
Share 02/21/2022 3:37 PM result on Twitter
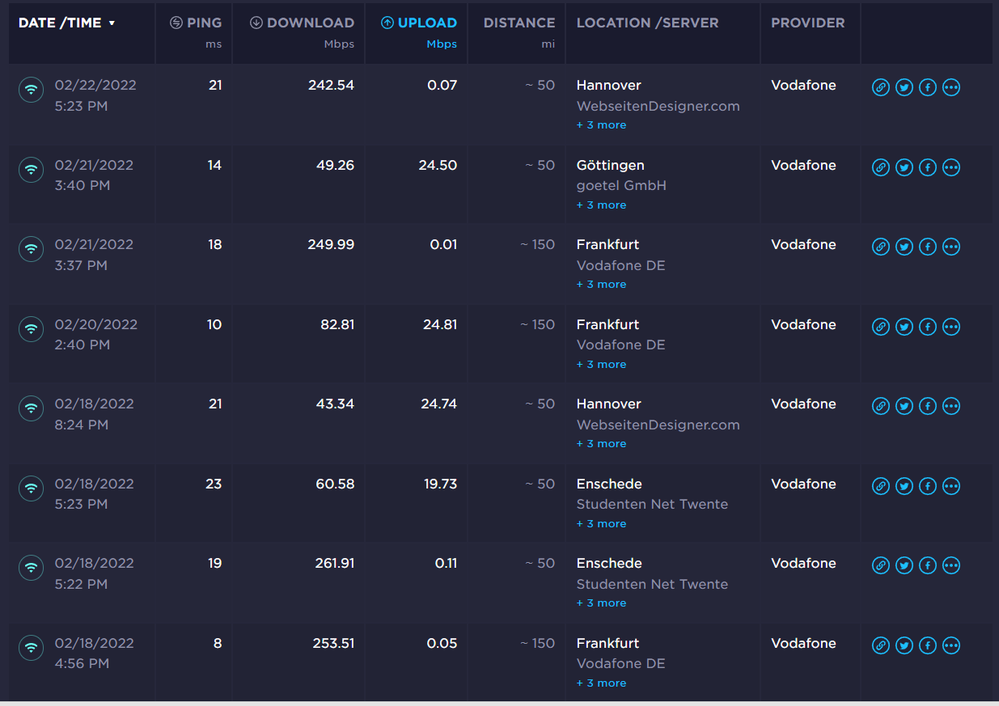pyautogui.click(x=904, y=247)
